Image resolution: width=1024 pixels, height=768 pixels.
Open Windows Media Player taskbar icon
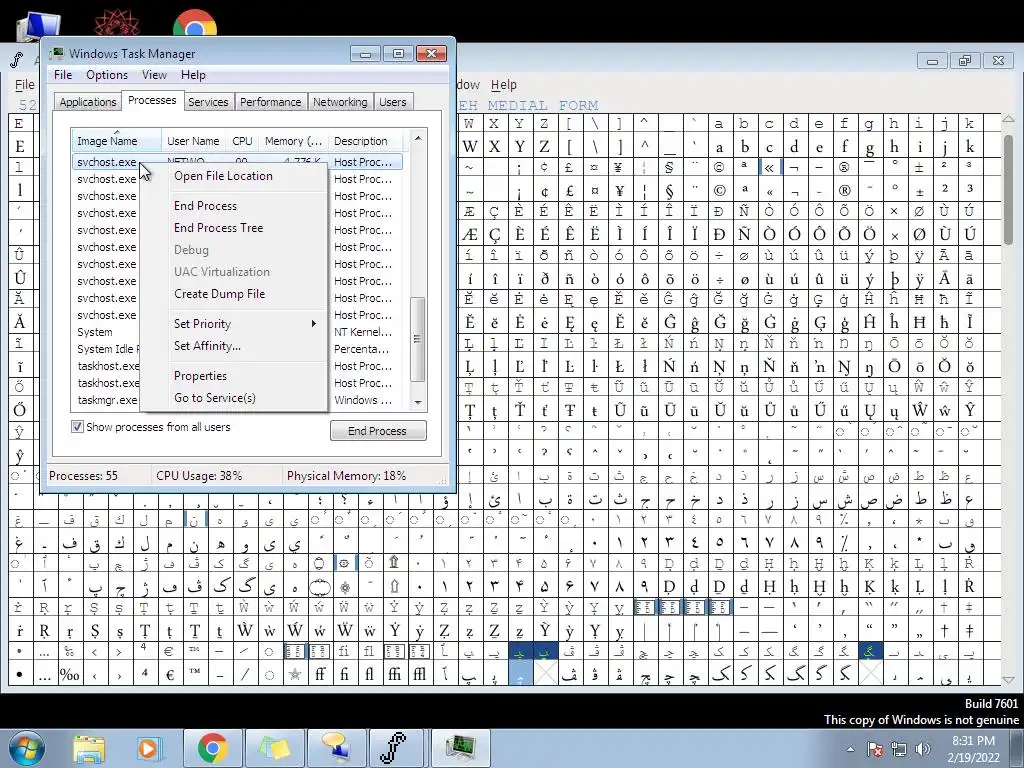click(x=148, y=748)
